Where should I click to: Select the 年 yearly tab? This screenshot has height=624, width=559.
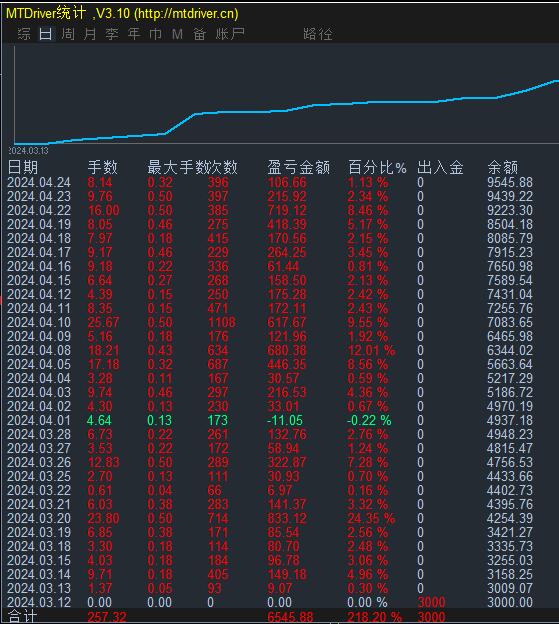pyautogui.click(x=134, y=34)
